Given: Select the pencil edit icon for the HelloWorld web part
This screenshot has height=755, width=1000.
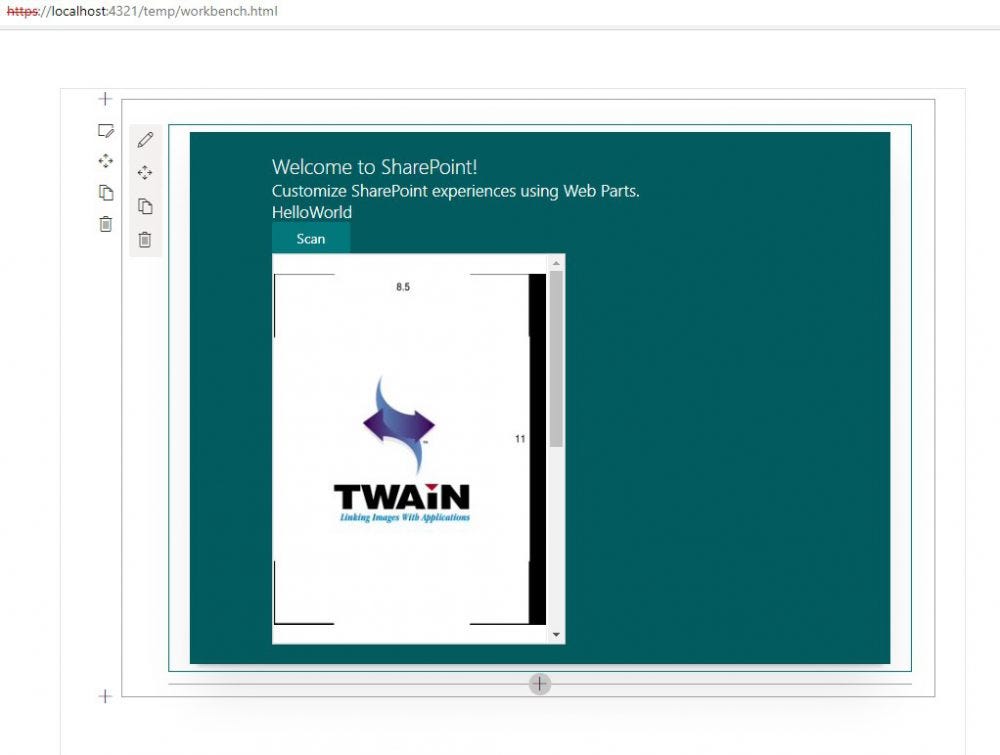Looking at the screenshot, I should point(145,139).
